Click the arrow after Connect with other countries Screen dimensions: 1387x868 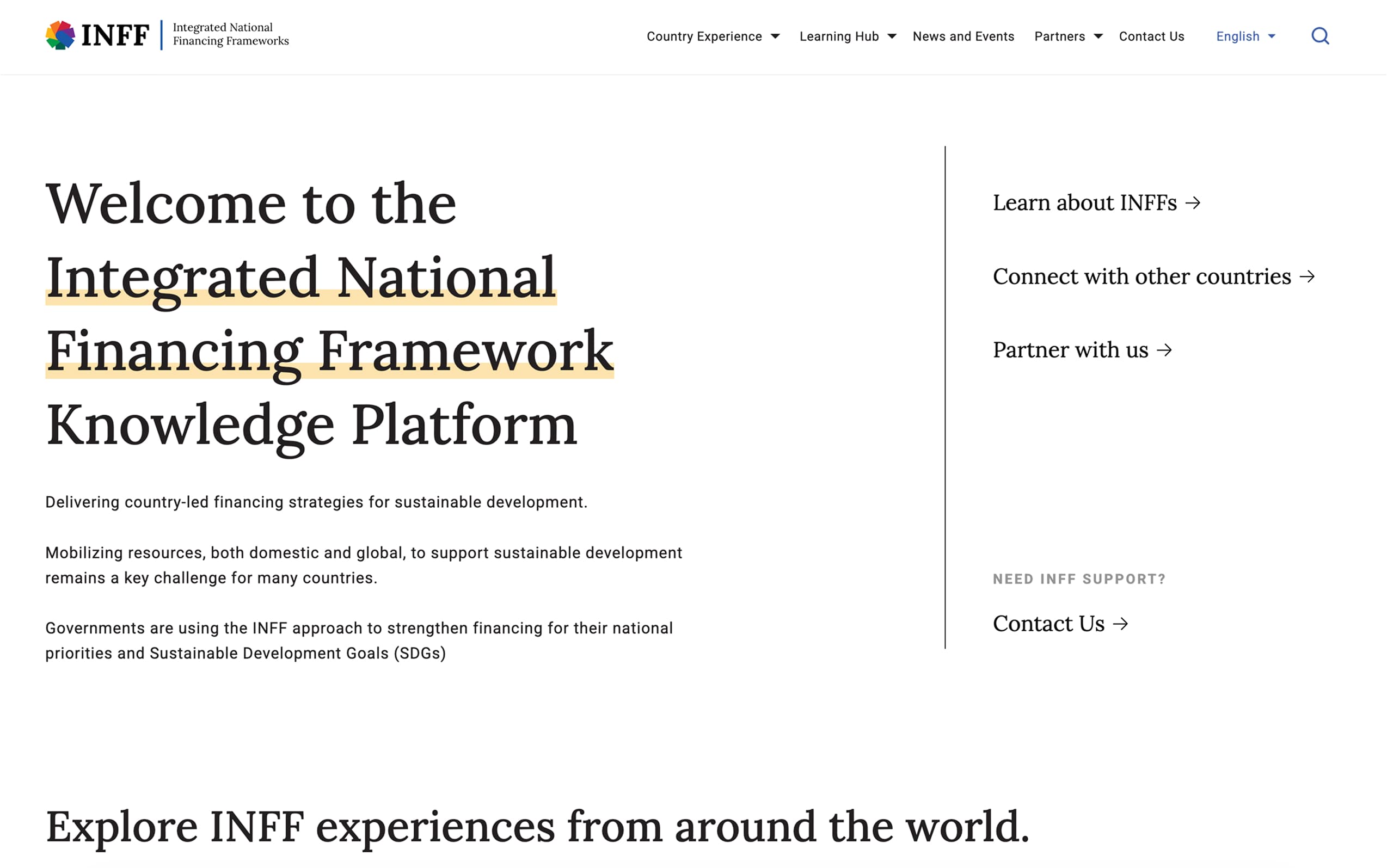(1310, 276)
